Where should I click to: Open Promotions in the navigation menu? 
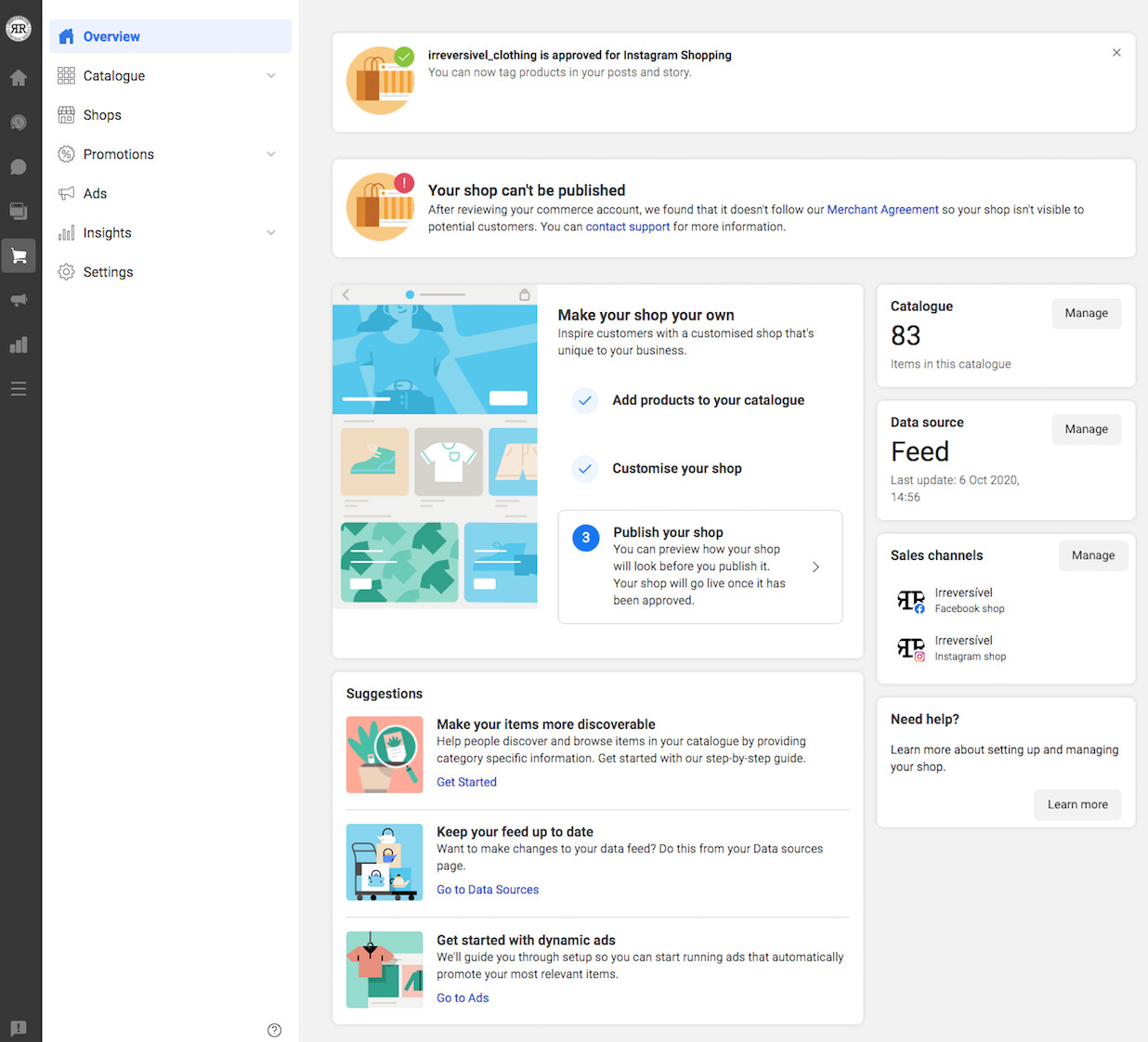click(170, 154)
